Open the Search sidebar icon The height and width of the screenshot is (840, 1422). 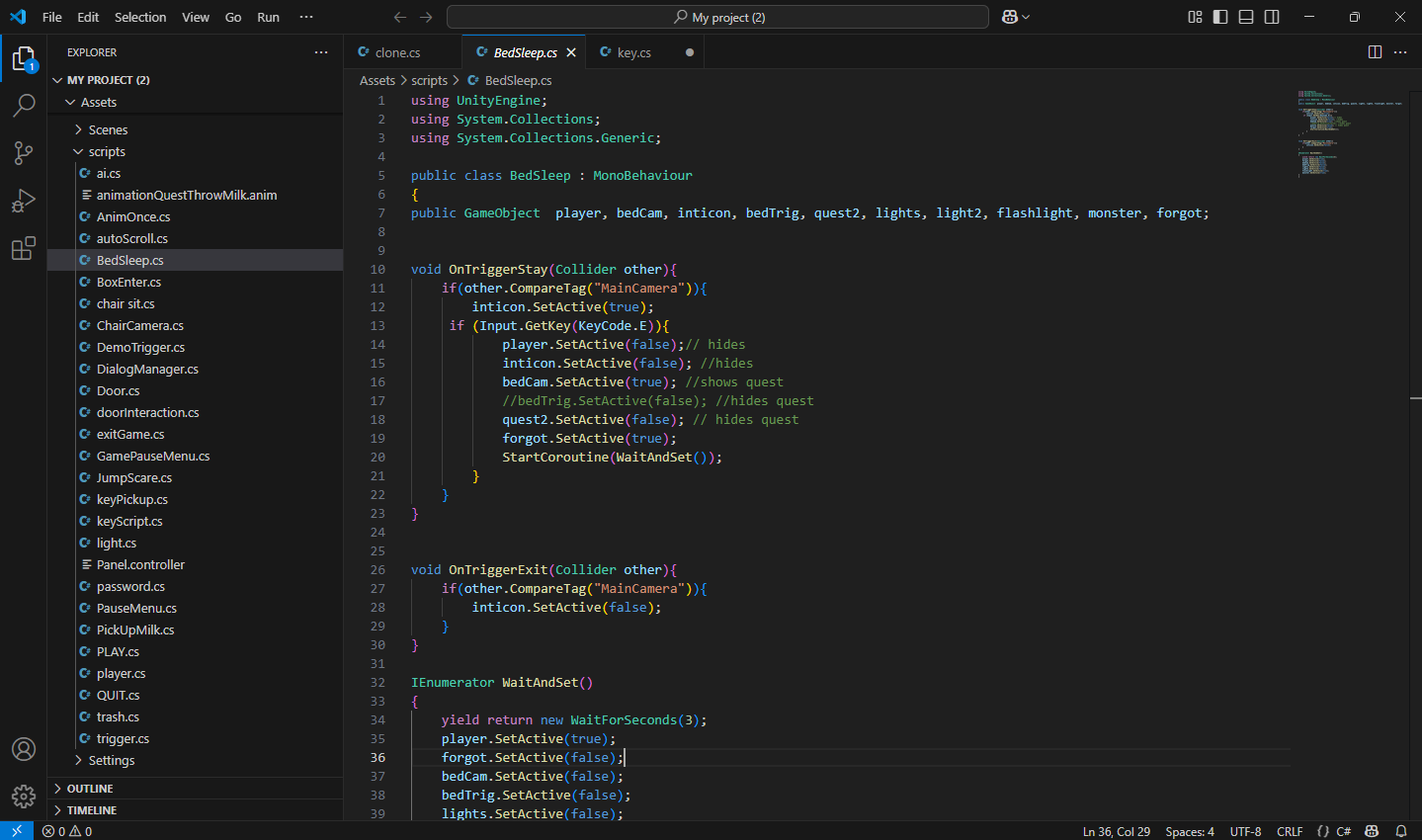(x=24, y=105)
